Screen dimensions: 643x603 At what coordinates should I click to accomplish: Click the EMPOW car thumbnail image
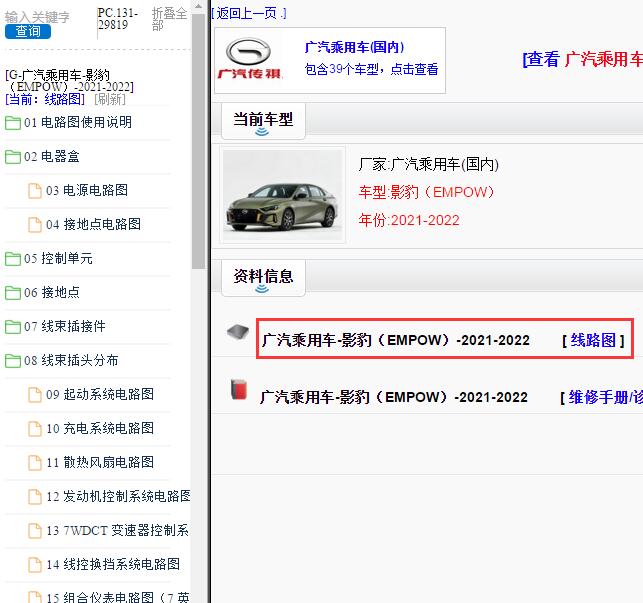click(283, 195)
